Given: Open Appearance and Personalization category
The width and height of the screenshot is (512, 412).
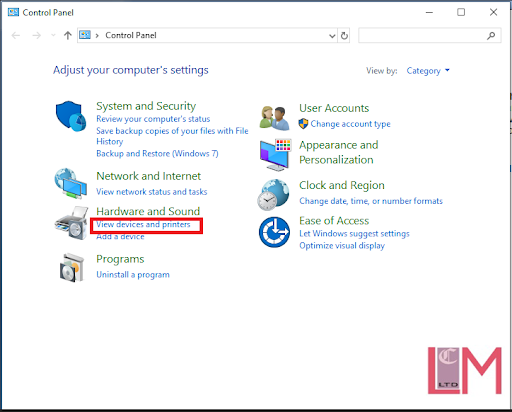Looking at the screenshot, I should (339, 152).
